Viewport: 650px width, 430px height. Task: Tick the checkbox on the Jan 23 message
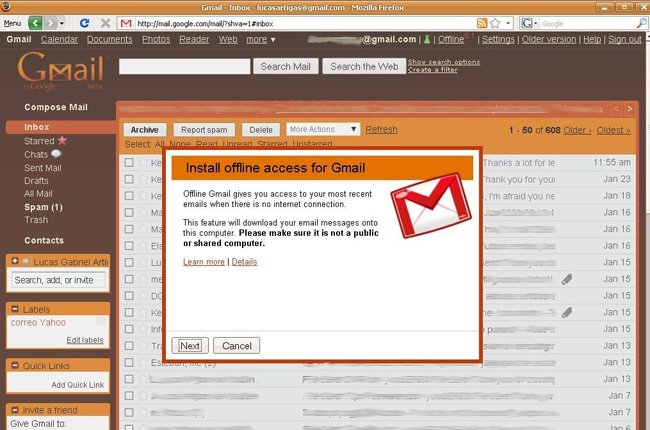tap(129, 179)
